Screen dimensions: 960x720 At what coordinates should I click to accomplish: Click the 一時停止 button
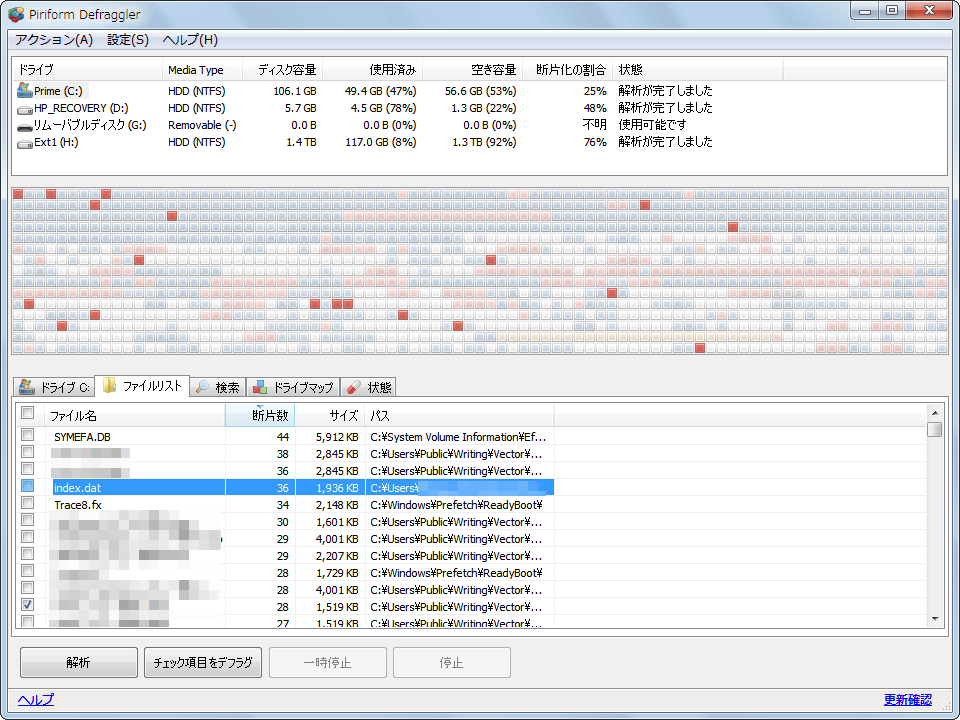pyautogui.click(x=328, y=662)
